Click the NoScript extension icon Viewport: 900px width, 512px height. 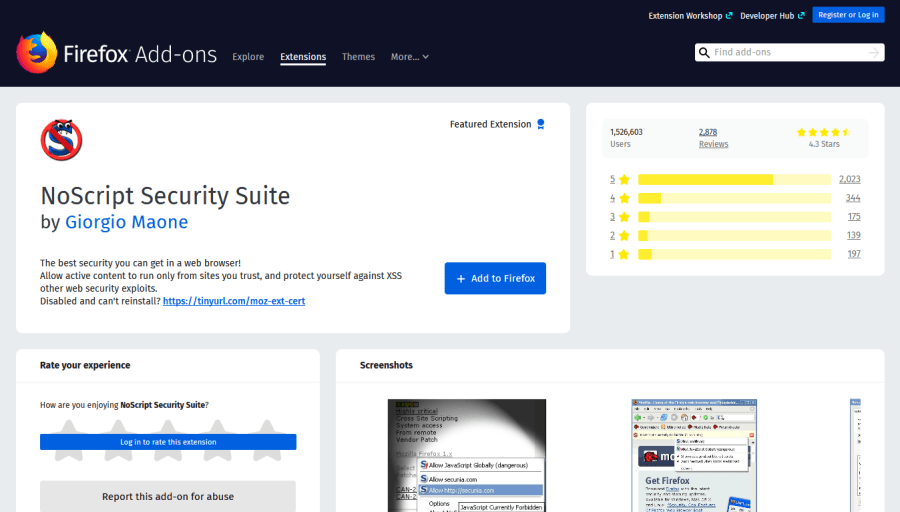(61, 139)
